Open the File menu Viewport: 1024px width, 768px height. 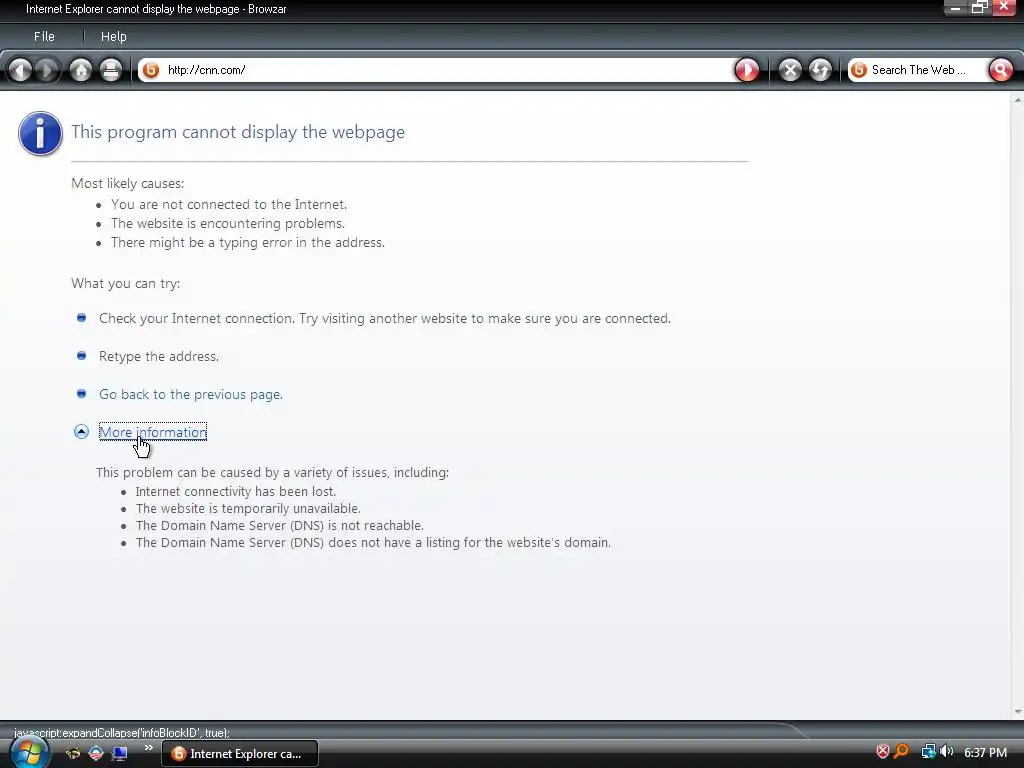44,37
